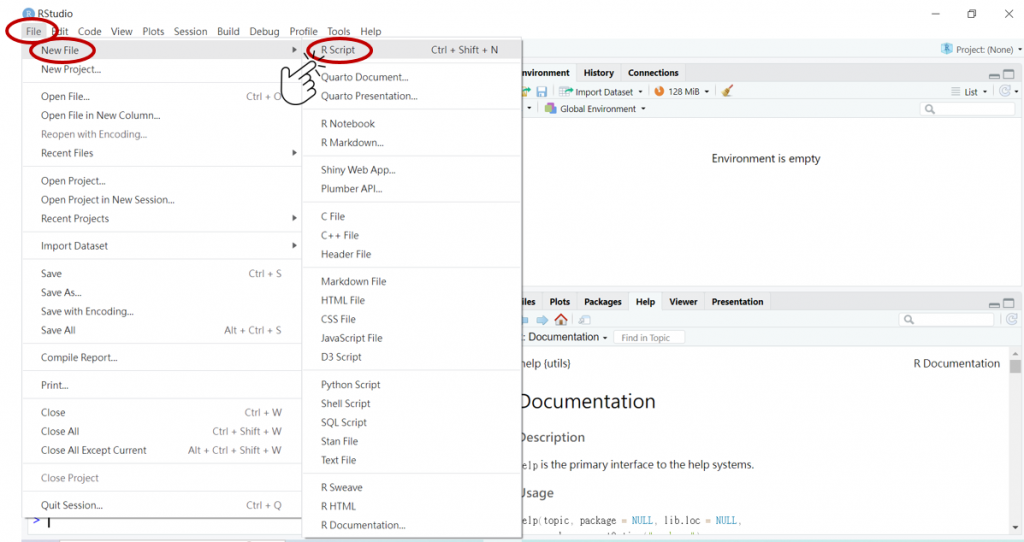Click the broom icon to clear environment
This screenshot has height=542, width=1024.
728,91
